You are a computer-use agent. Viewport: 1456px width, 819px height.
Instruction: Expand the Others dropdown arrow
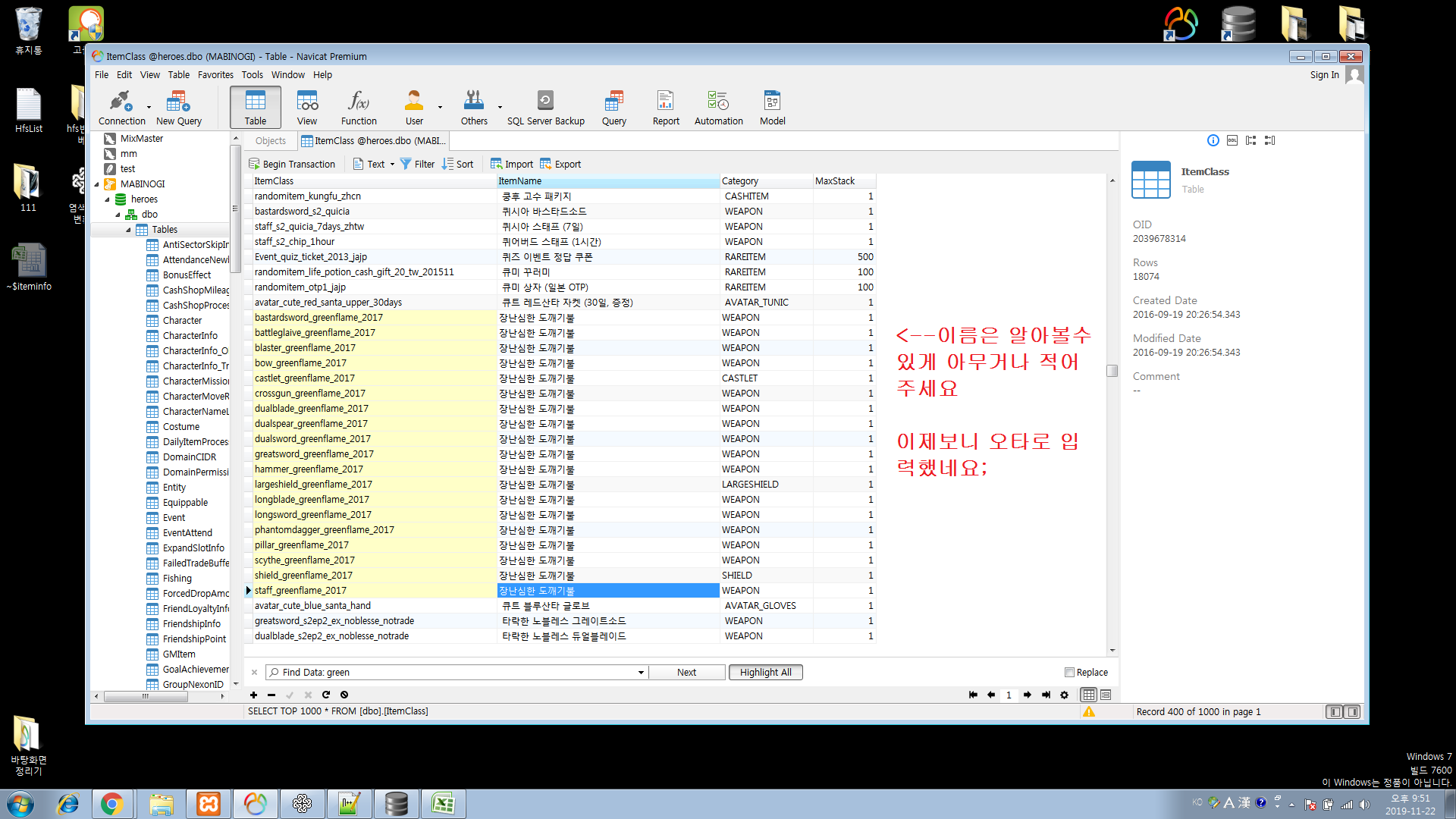[500, 107]
